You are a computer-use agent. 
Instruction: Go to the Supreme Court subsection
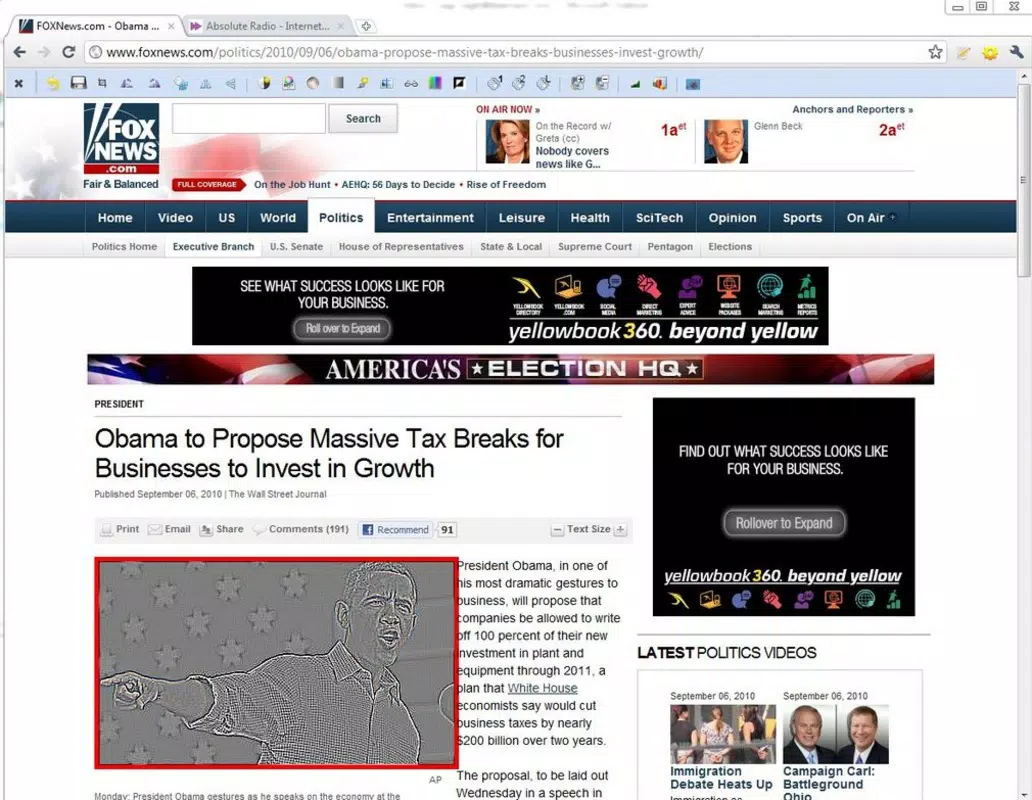pyautogui.click(x=595, y=247)
